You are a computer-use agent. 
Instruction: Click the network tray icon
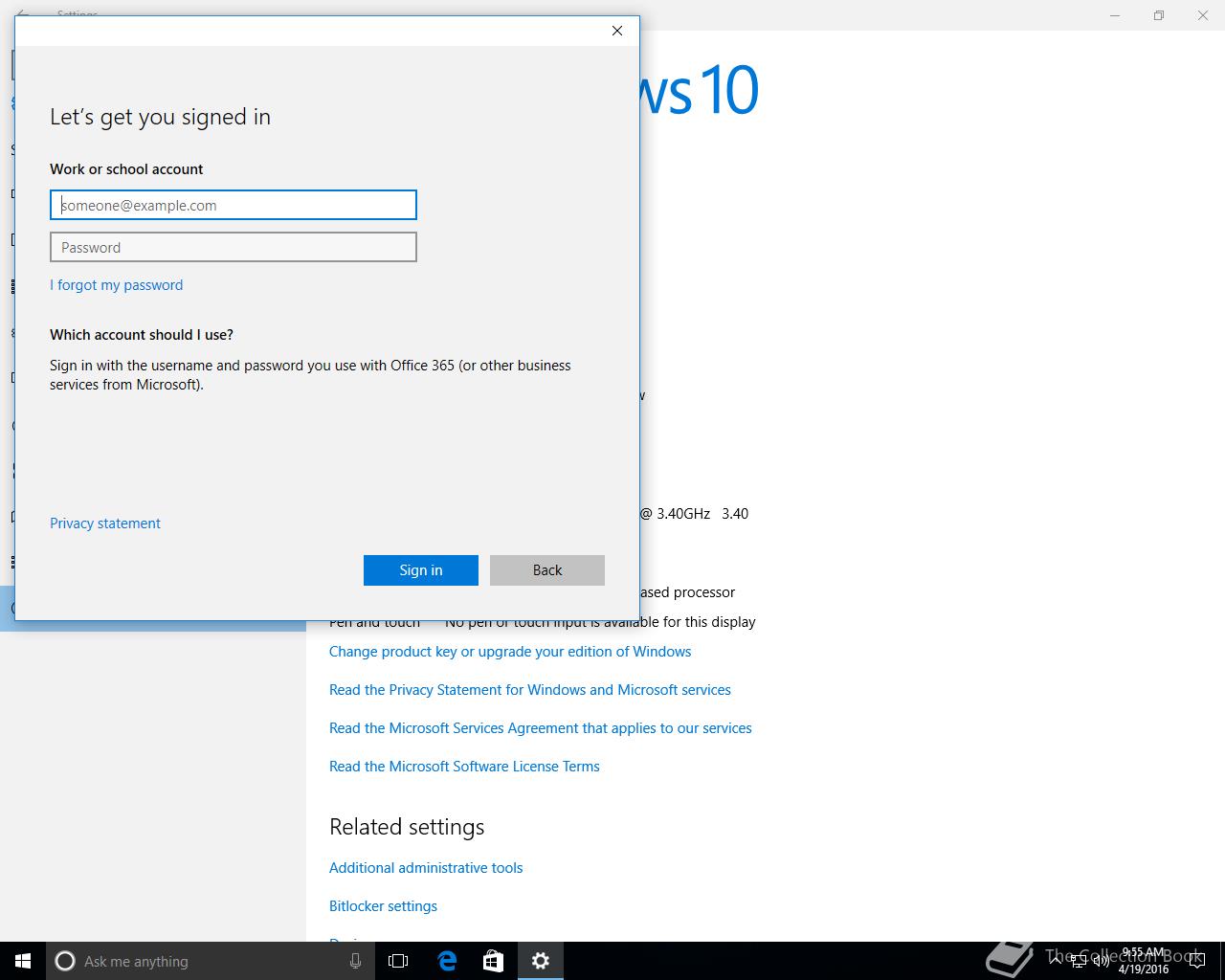point(1078,961)
